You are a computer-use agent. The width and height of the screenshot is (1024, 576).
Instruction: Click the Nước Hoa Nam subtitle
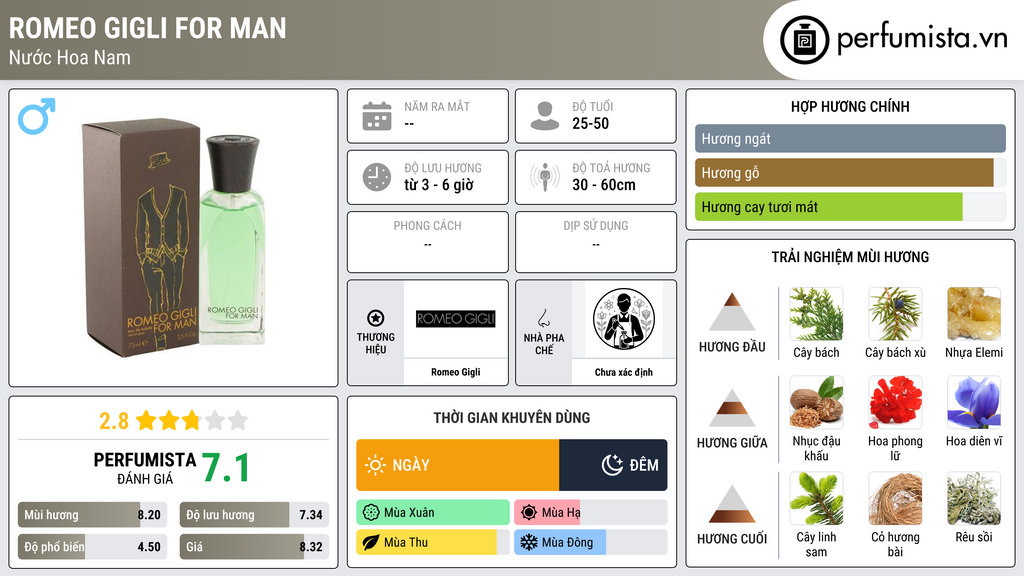pos(70,57)
